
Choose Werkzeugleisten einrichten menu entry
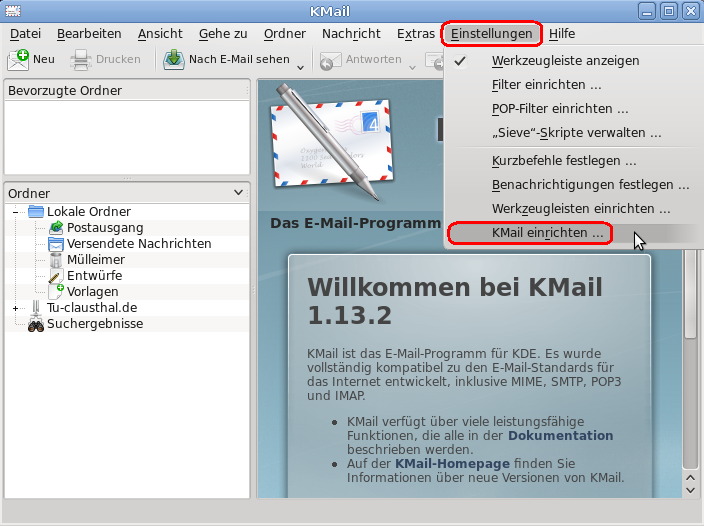pos(573,209)
